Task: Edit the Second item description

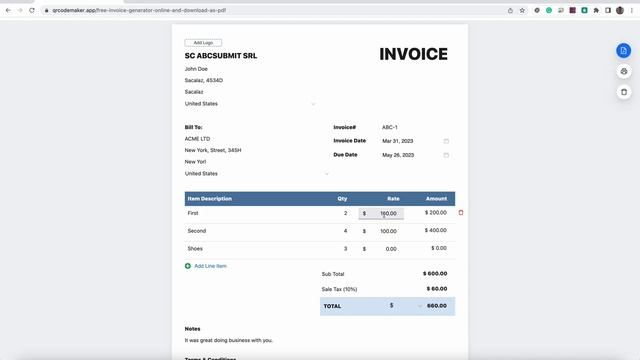Action: 197,231
